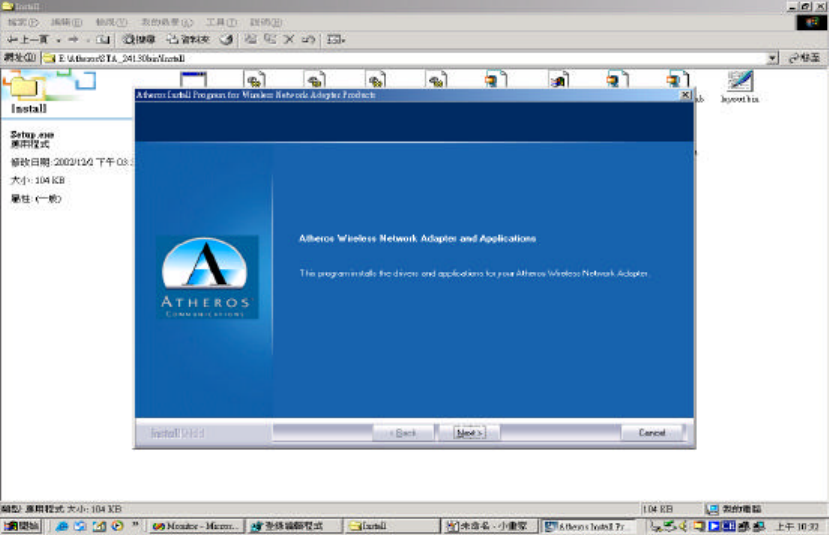Select the layout.bin file icon
The image size is (829, 535).
tap(740, 87)
